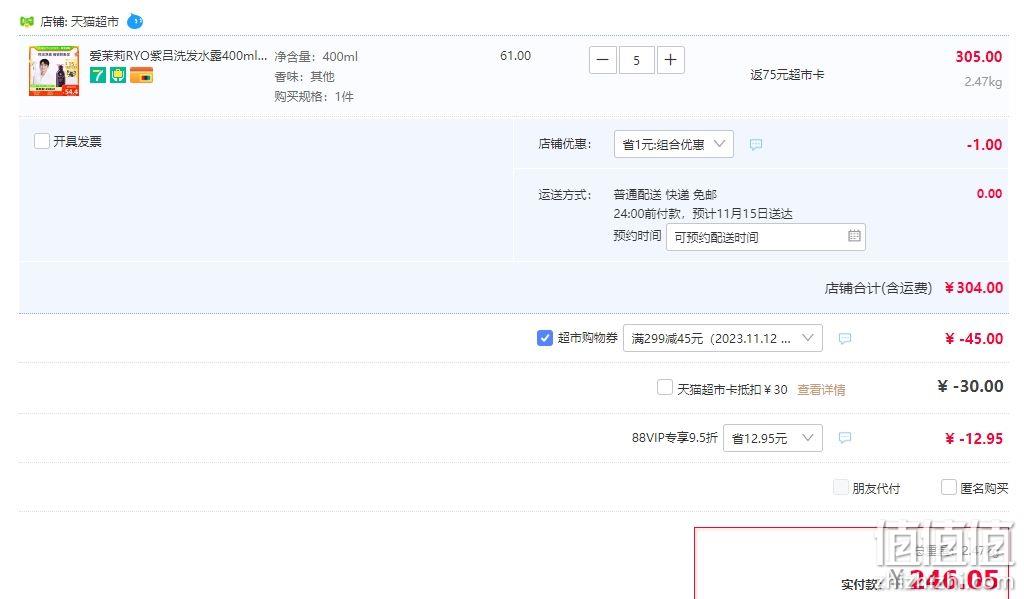Expand the 省12.95元 88VIP discount dropdown
The width and height of the screenshot is (1024, 599).
click(773, 438)
